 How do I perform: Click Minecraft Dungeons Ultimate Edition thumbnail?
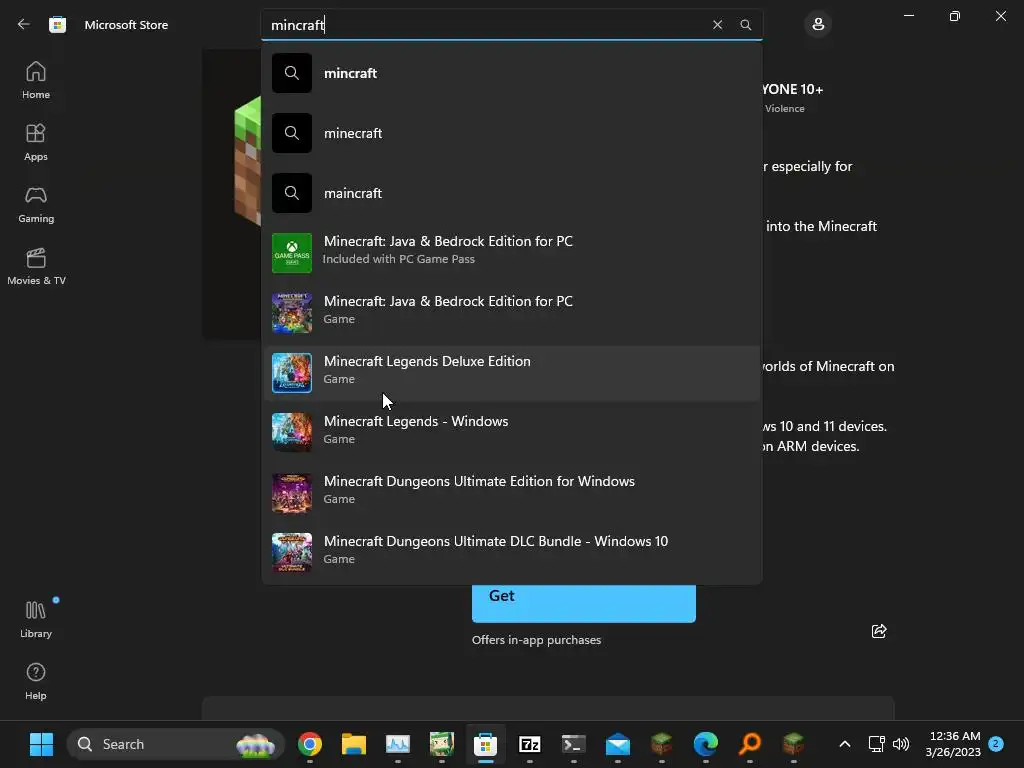point(292,493)
